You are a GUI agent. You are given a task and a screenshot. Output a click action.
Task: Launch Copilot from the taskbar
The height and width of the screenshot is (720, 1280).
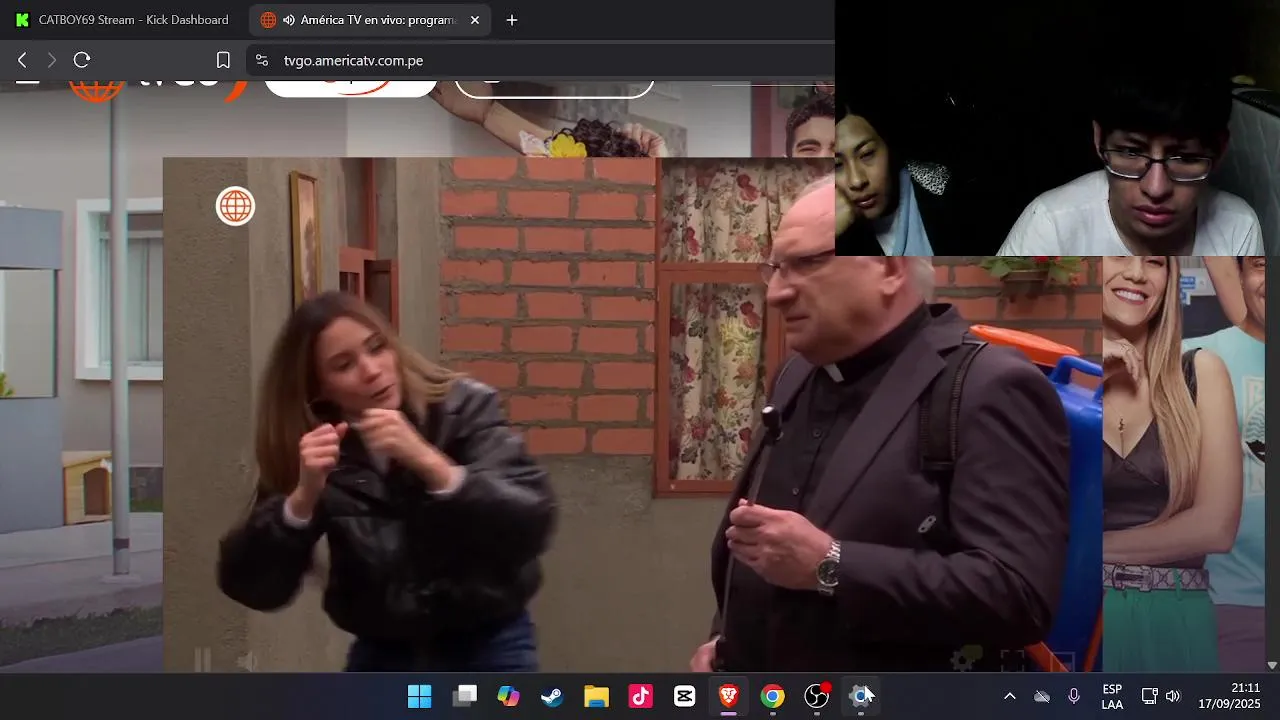click(x=509, y=696)
